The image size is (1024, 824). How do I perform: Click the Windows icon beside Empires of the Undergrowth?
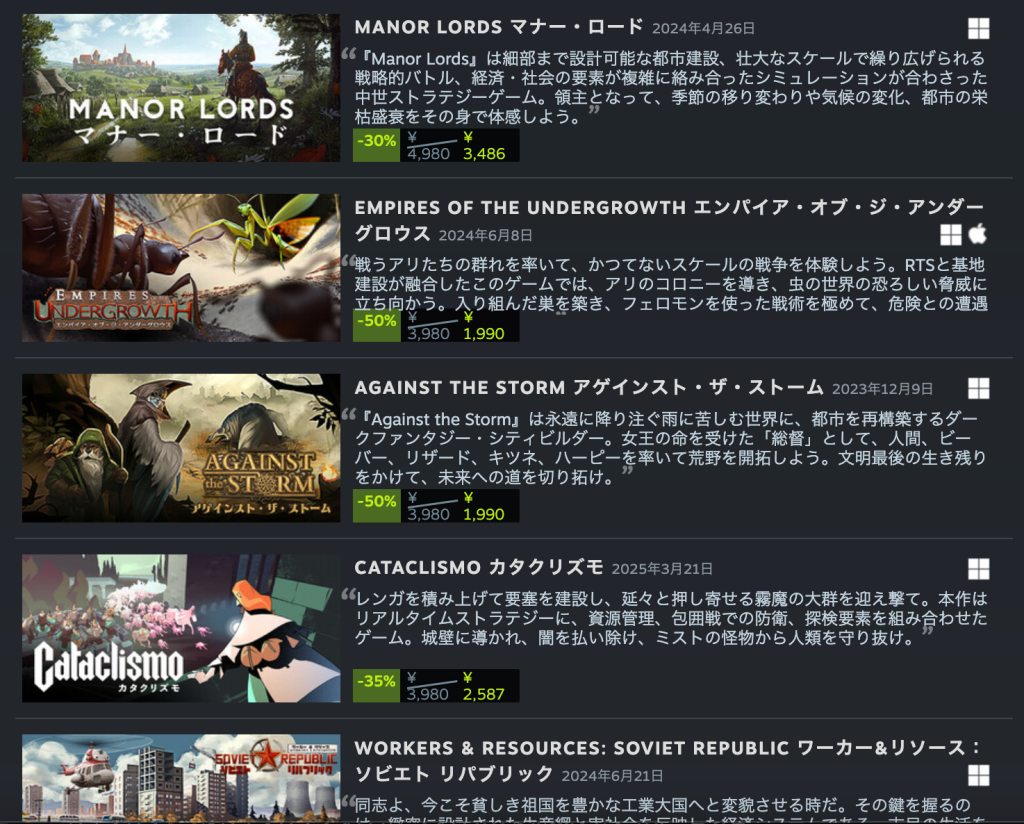click(950, 234)
